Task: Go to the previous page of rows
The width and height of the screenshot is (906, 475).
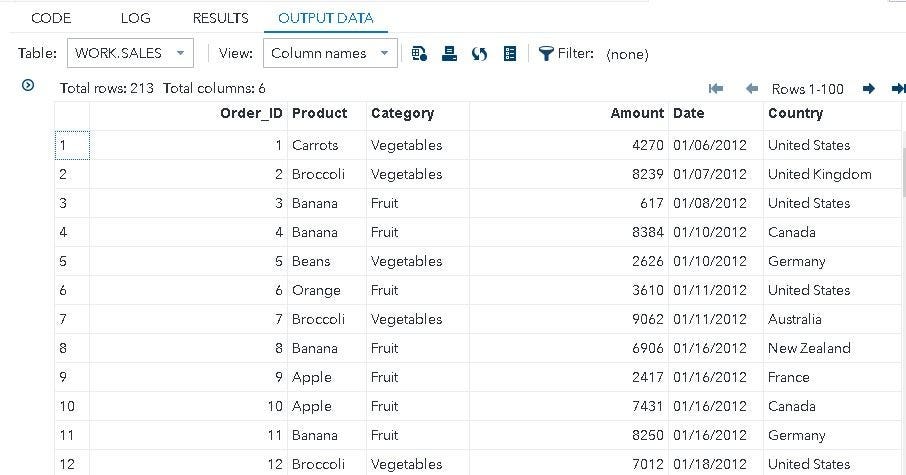Action: [752, 88]
